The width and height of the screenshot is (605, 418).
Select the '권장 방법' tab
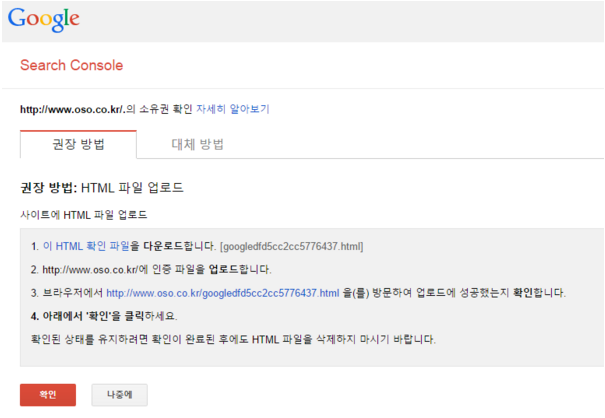pyautogui.click(x=78, y=144)
